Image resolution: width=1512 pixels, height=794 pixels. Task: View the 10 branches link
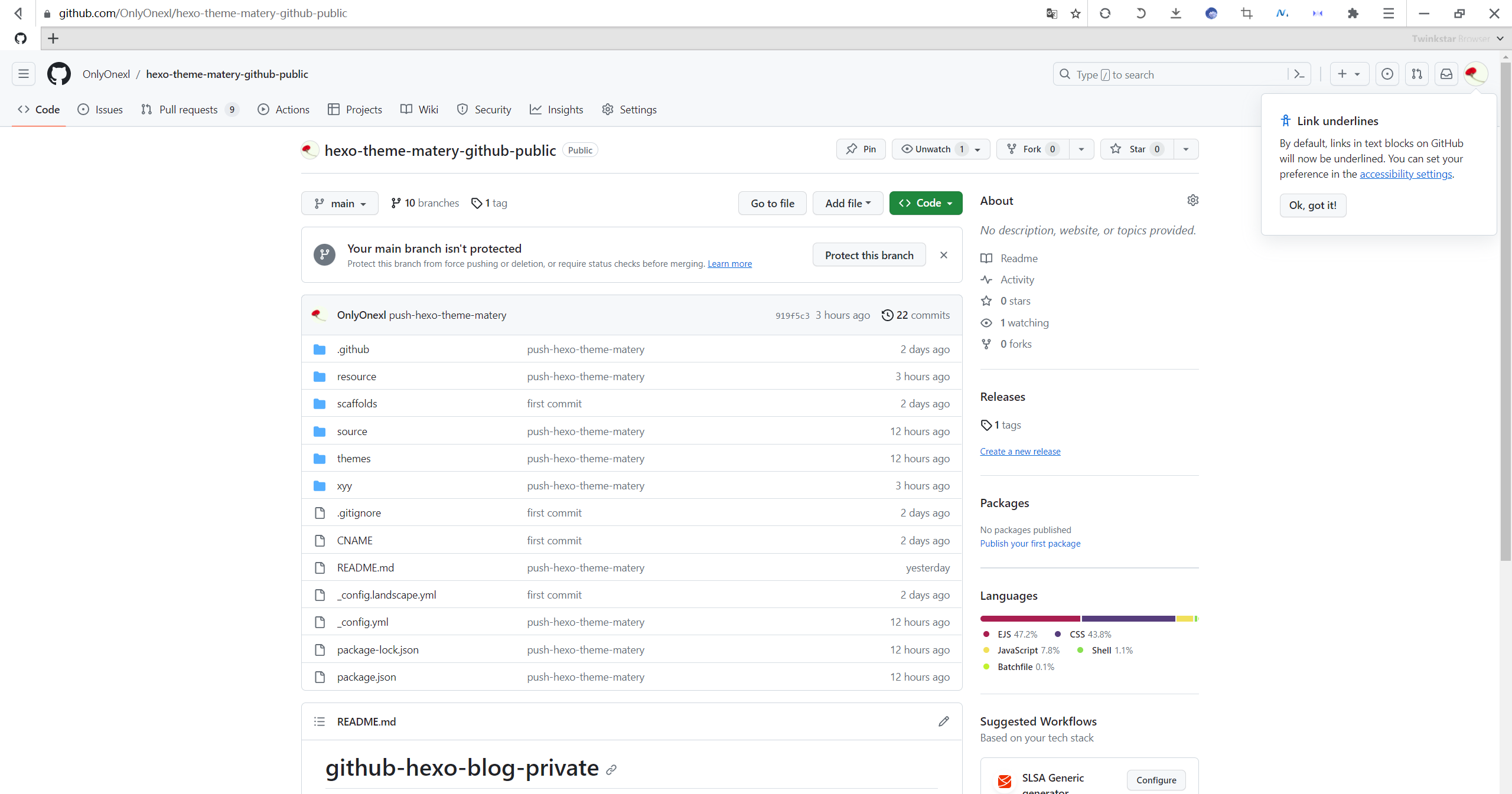click(x=425, y=203)
